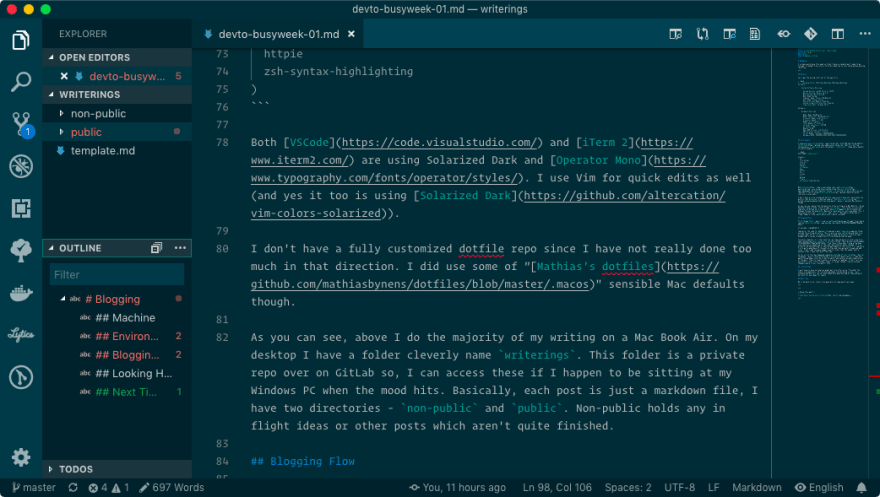The width and height of the screenshot is (880, 497).
Task: Click the 697 Words status item
Action: point(172,487)
